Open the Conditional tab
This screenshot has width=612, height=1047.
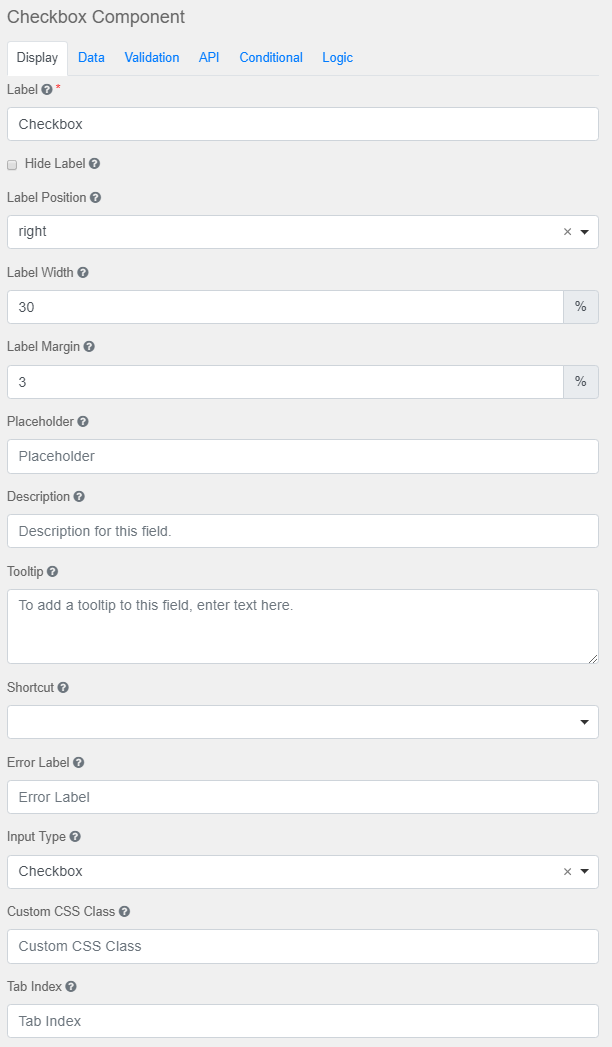[271, 57]
